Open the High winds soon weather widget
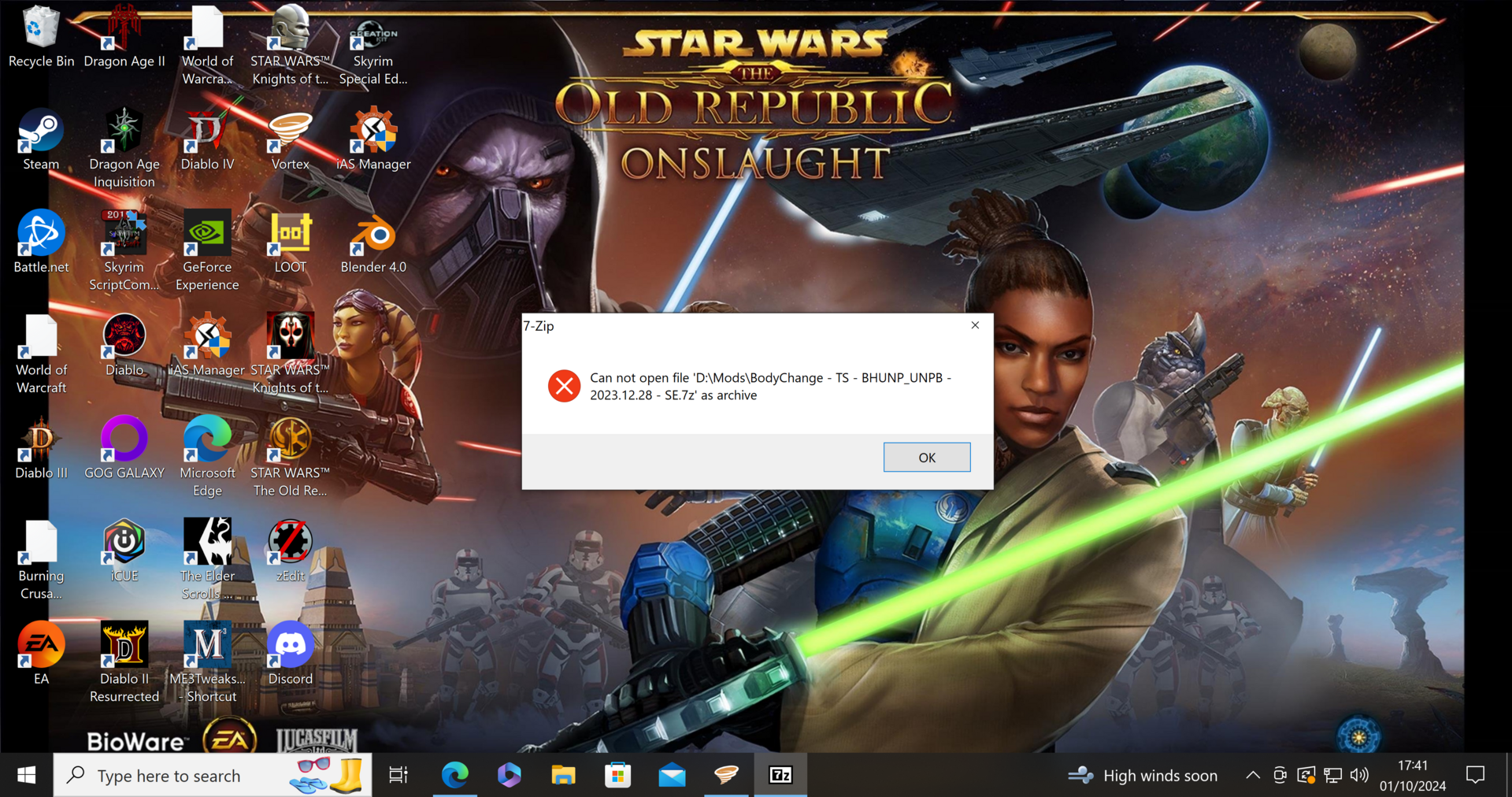The height and width of the screenshot is (797, 1512). point(1143,776)
